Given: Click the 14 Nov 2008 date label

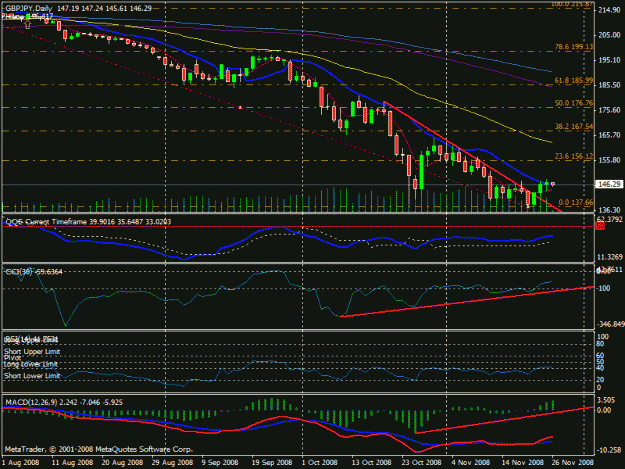Looking at the screenshot, I should (x=522, y=463).
